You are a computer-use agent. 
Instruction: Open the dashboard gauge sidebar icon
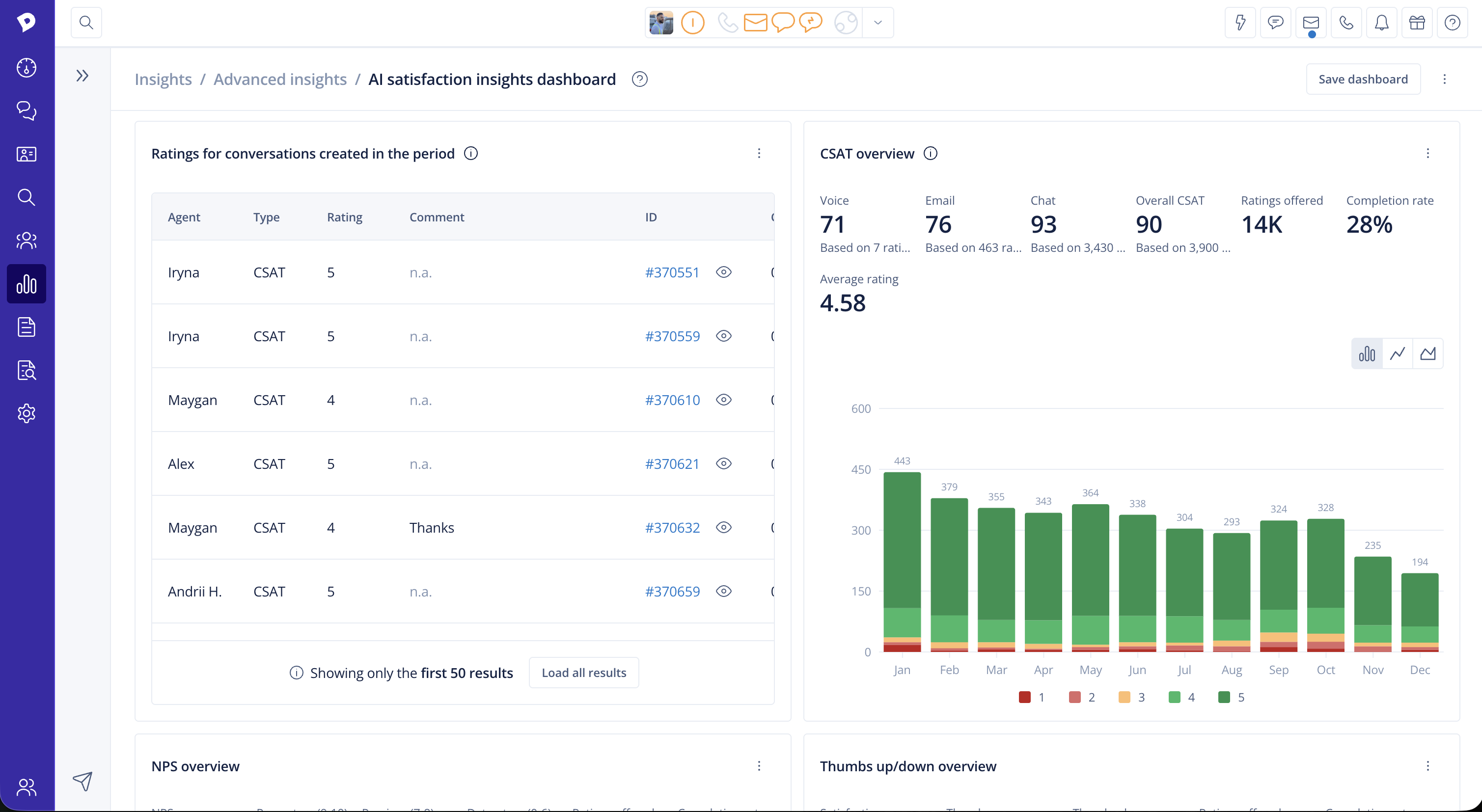click(x=27, y=68)
